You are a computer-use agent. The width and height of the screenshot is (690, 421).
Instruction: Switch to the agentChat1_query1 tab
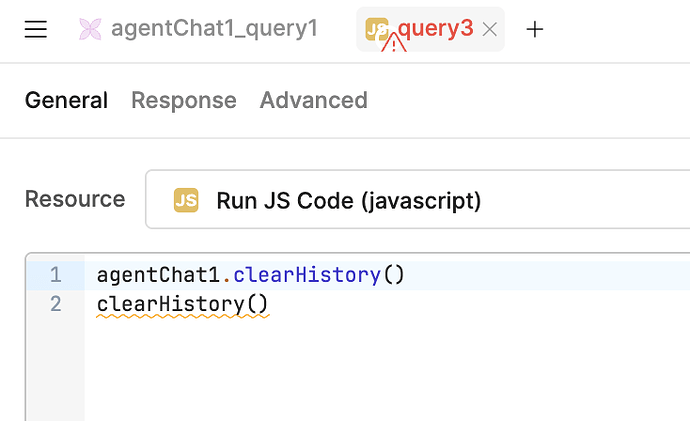tap(213, 29)
